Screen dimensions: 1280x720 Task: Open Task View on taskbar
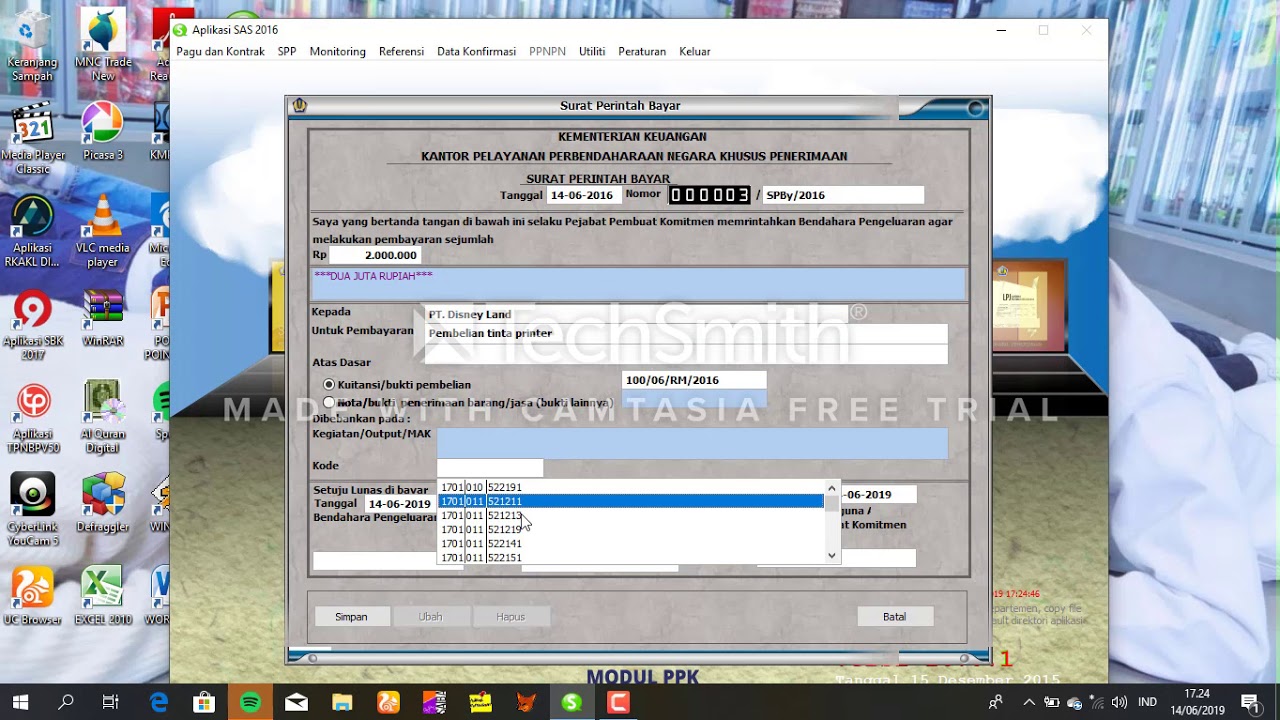click(x=111, y=702)
